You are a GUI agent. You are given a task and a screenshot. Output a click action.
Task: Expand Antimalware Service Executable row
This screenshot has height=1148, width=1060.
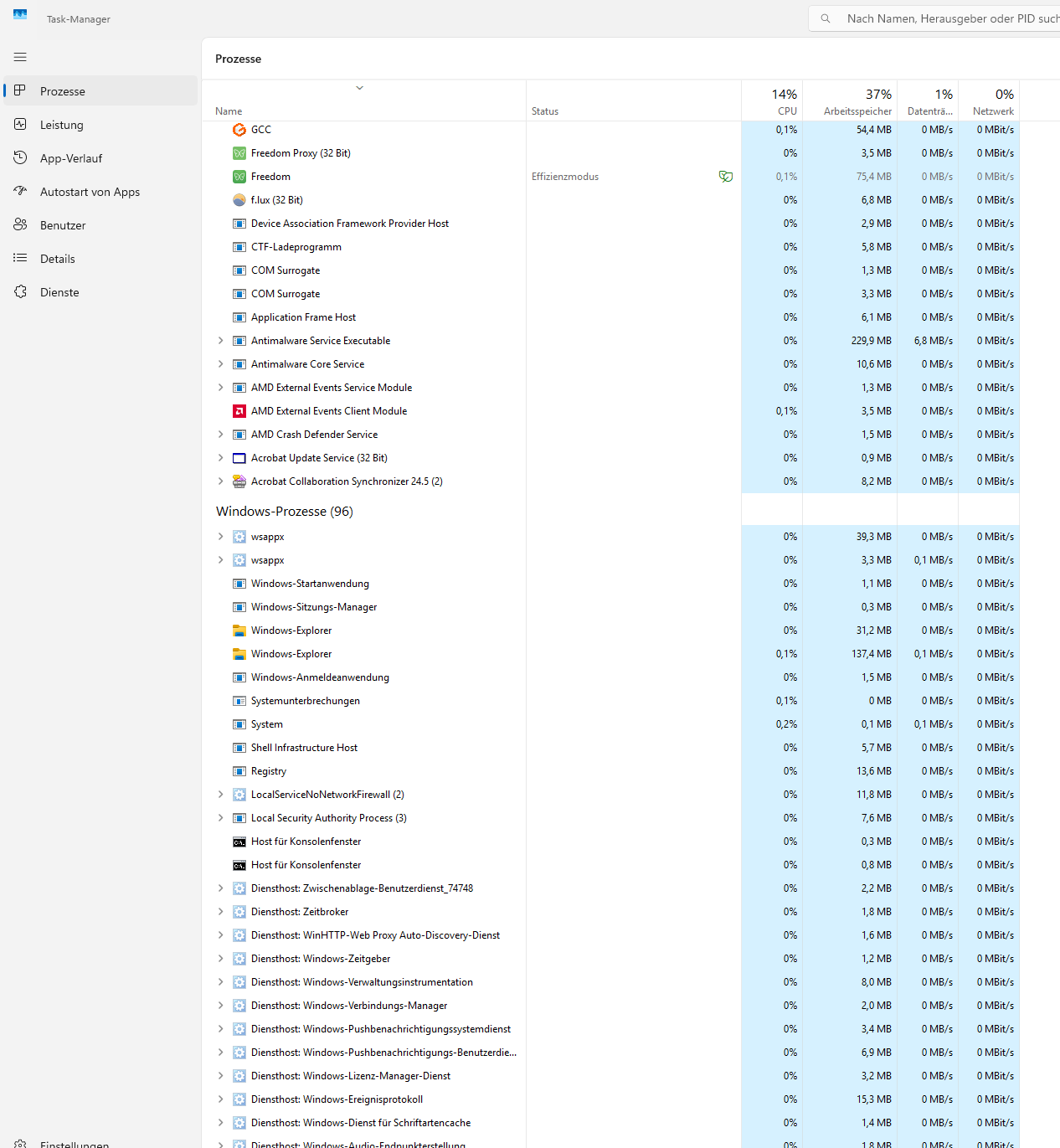pos(220,341)
